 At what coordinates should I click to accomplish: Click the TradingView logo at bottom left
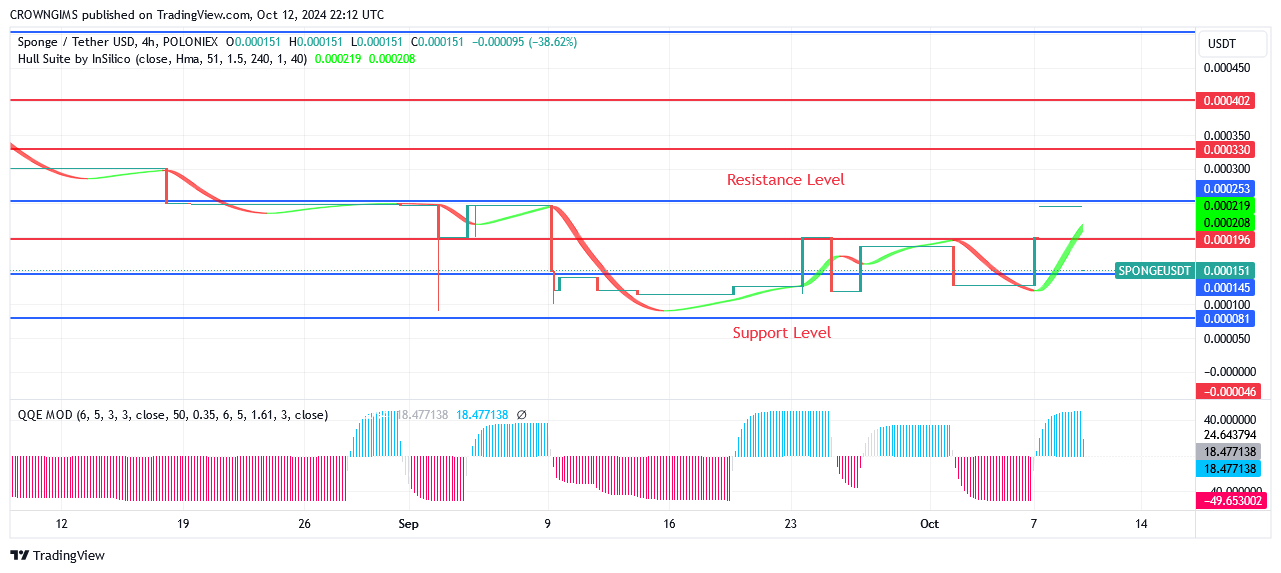coord(57,555)
